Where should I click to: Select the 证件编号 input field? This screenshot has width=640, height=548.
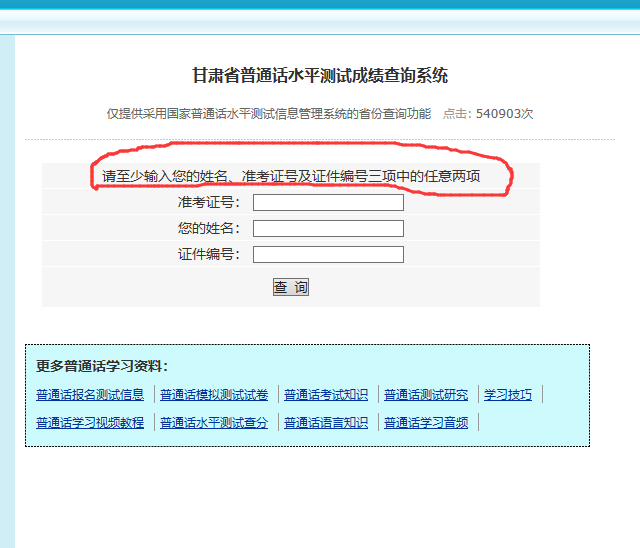click(328, 254)
